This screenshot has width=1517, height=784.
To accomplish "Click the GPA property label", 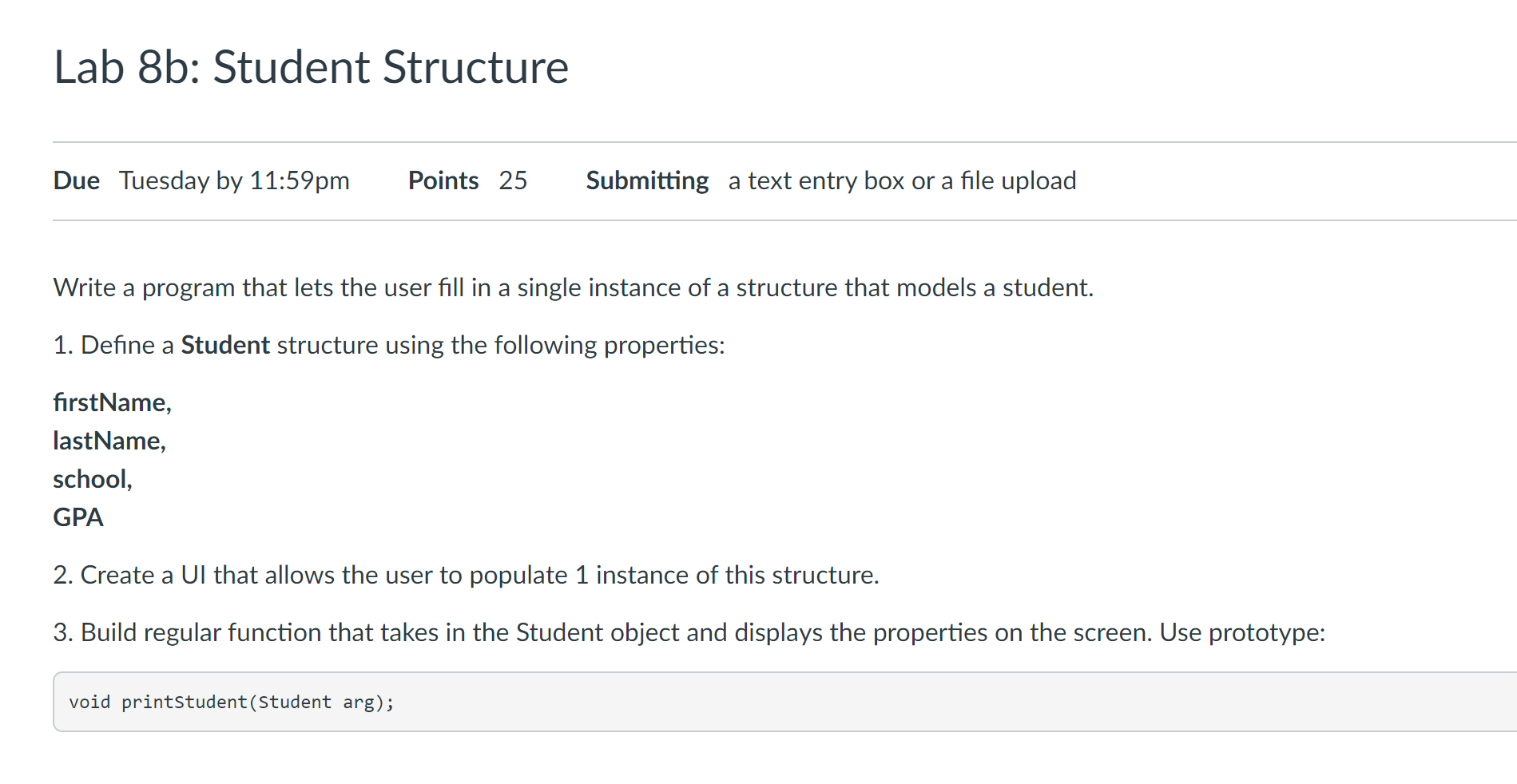I will tap(77, 517).
